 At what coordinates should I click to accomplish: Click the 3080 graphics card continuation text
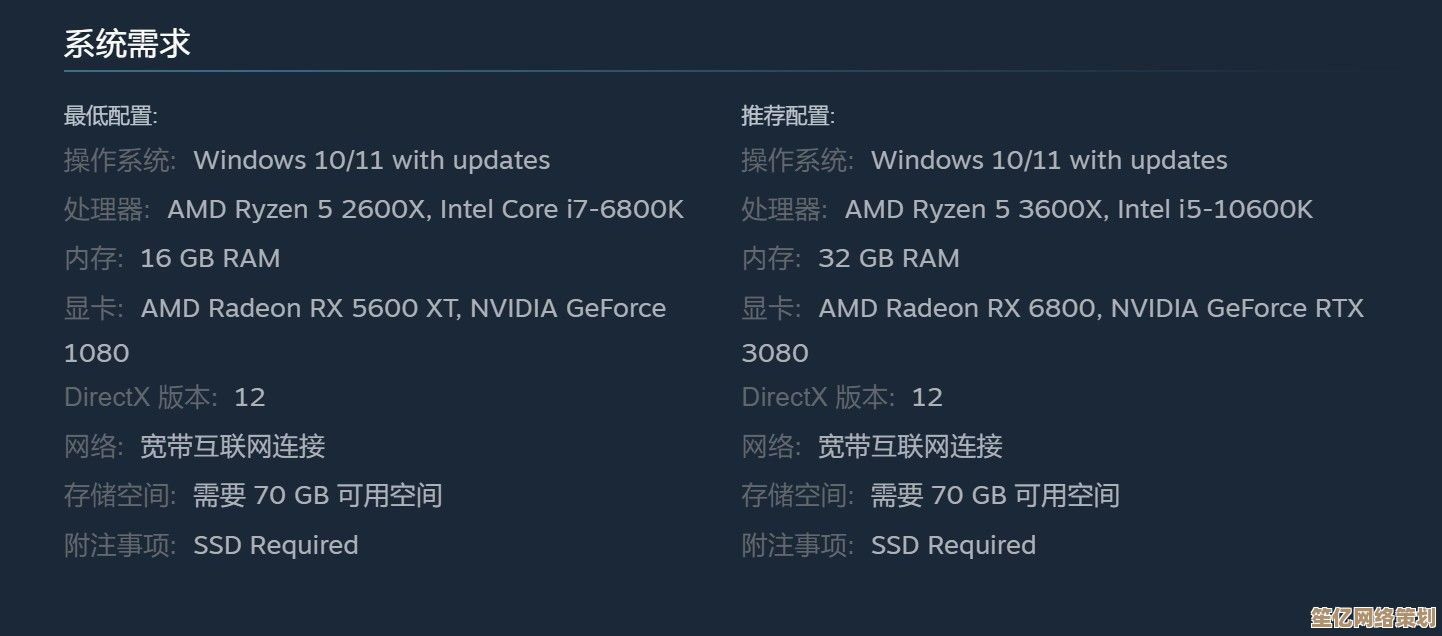click(x=775, y=353)
